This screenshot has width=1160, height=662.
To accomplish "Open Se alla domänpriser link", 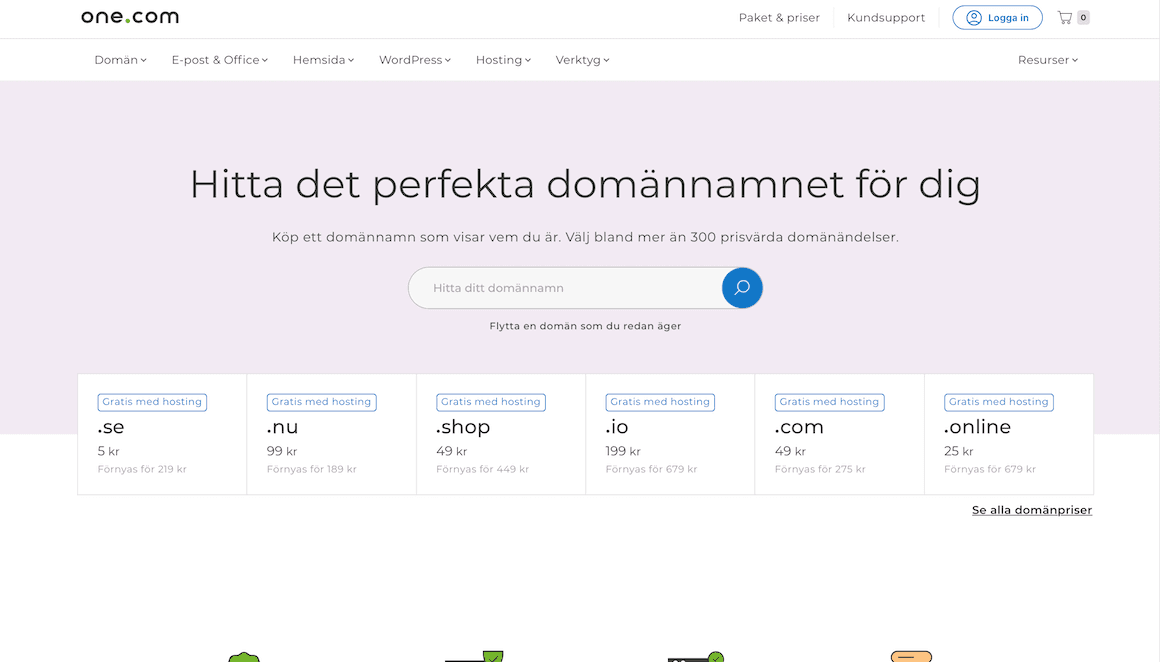I will [1031, 510].
